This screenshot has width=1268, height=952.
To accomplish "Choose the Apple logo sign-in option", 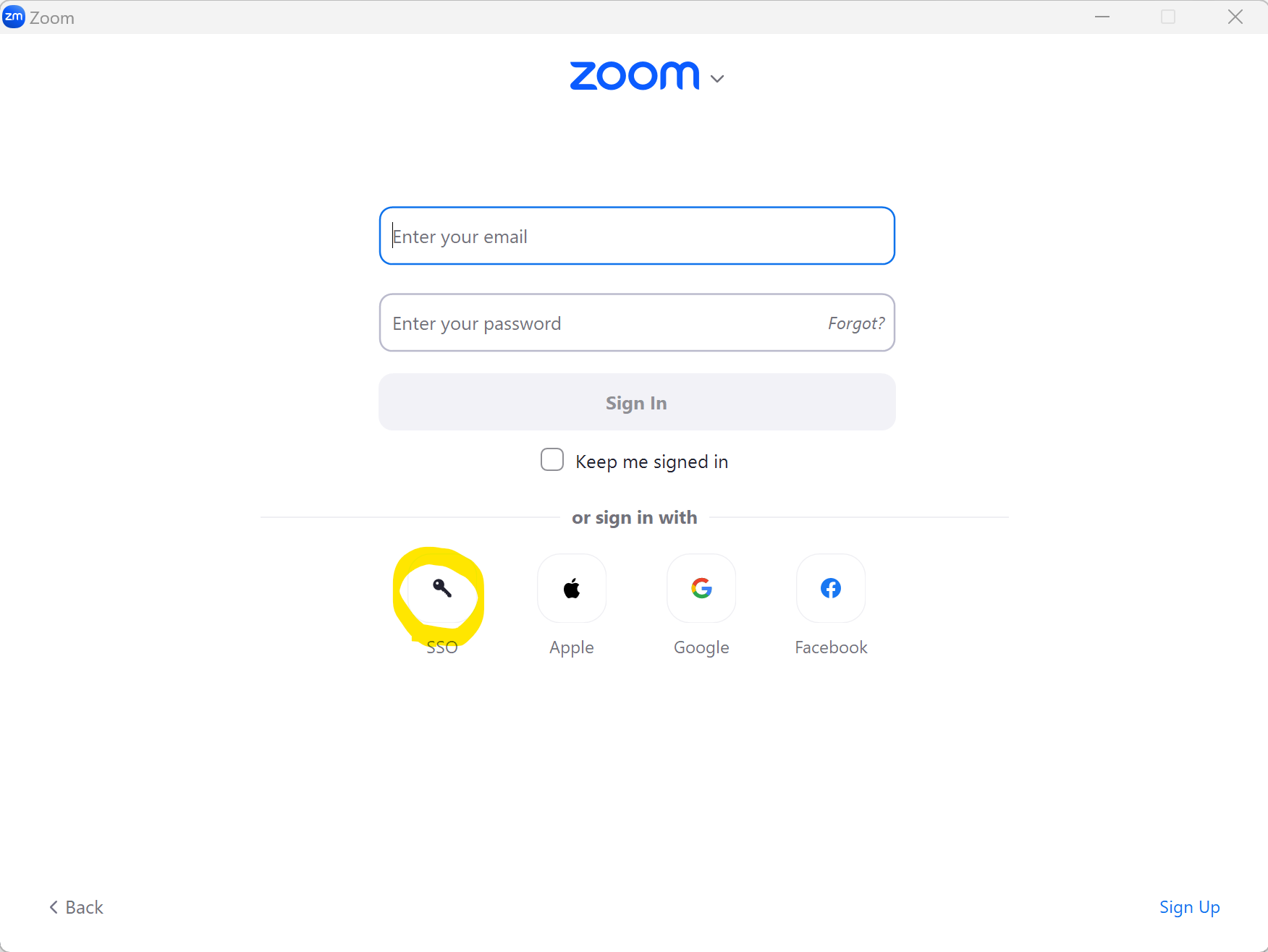I will (572, 588).
